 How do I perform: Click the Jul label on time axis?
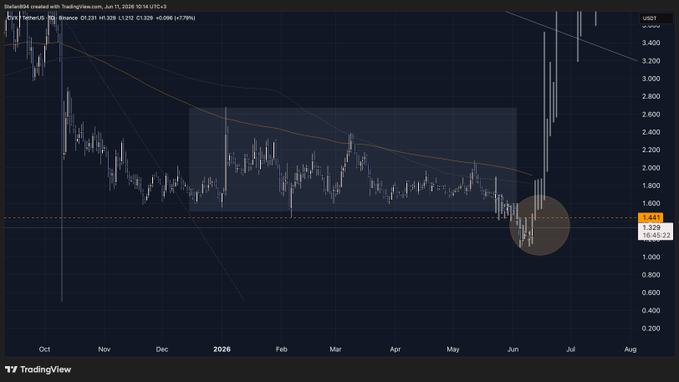point(571,349)
